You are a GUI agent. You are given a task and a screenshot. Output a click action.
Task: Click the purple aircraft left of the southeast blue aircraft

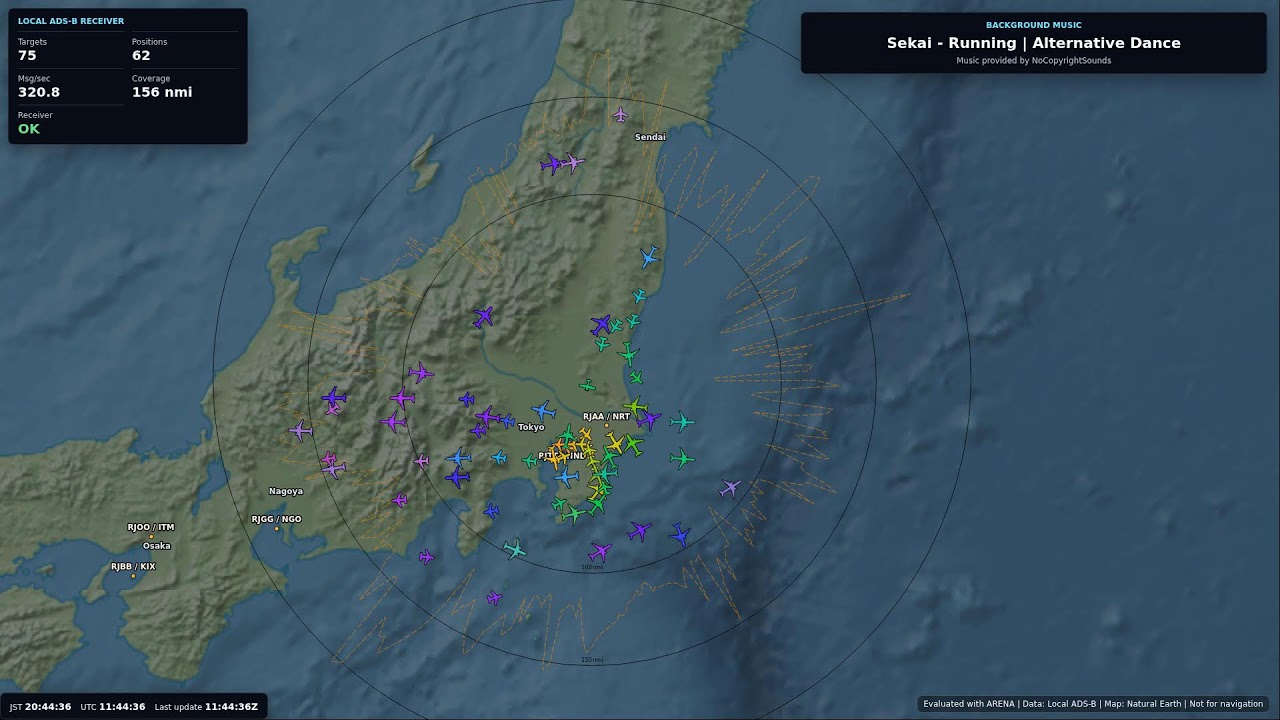[x=639, y=530]
